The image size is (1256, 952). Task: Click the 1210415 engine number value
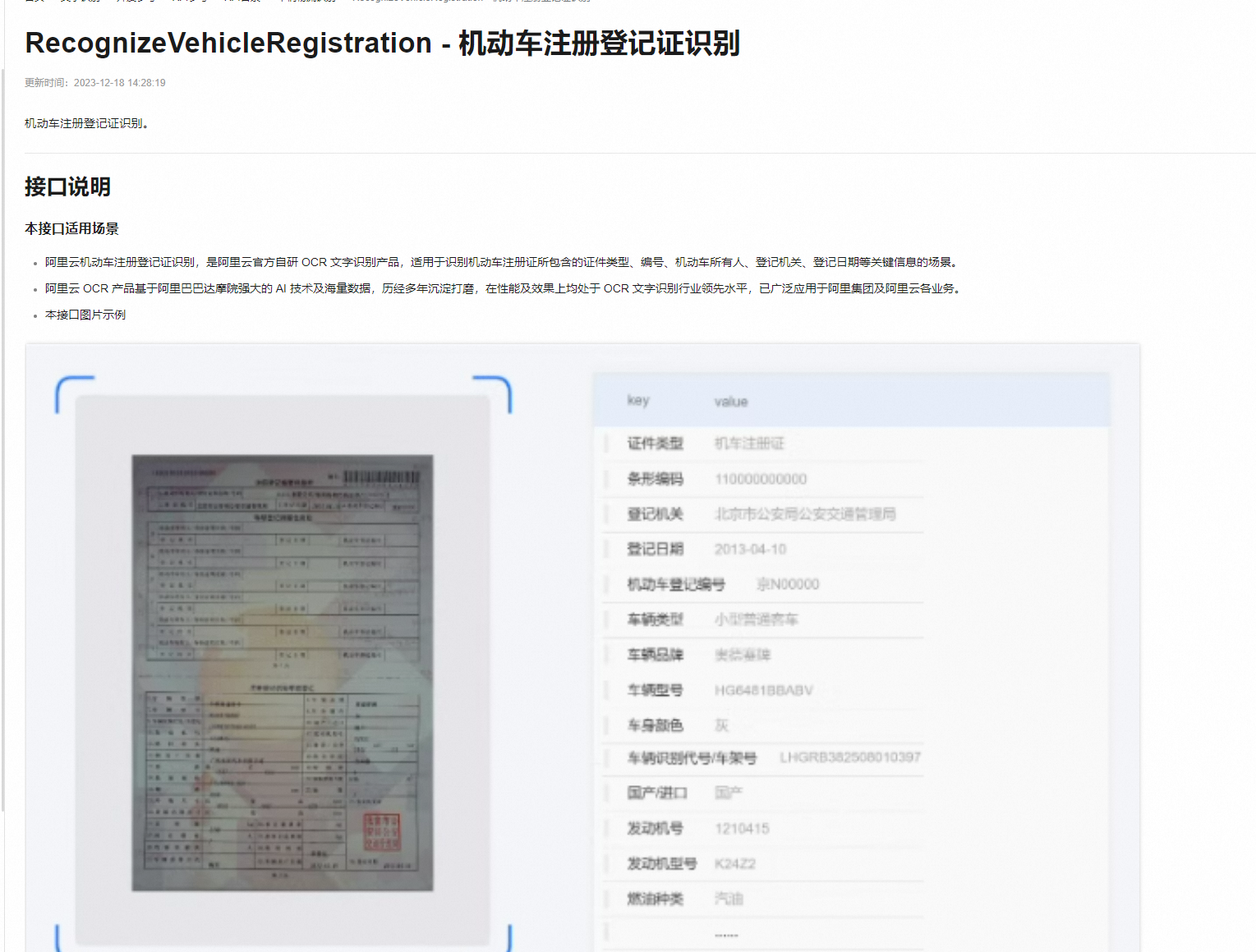click(x=742, y=828)
